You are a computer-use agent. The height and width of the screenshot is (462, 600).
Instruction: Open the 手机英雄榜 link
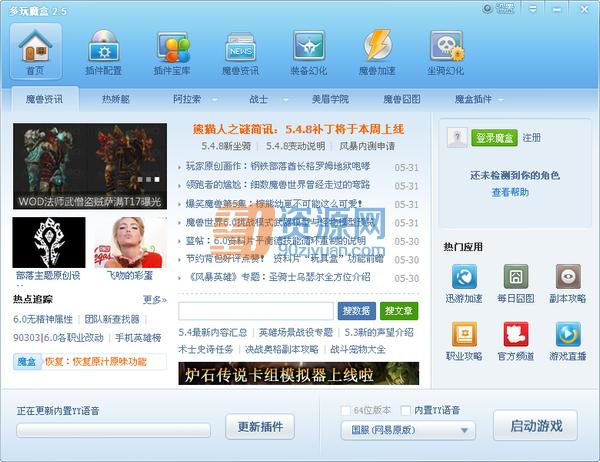point(138,338)
